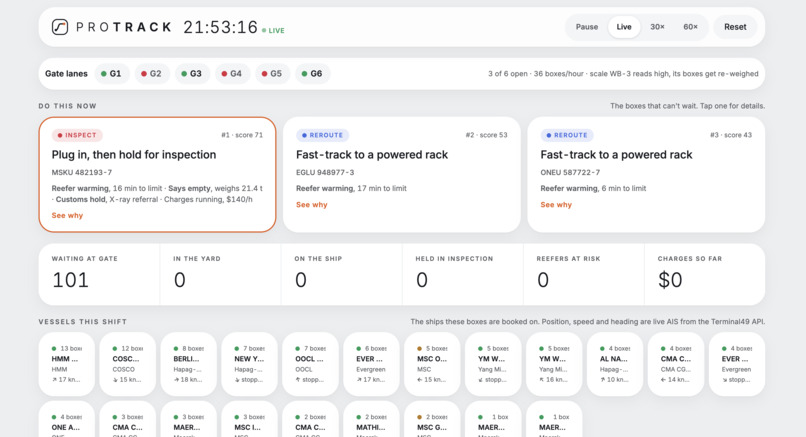Viewport: 806px width, 437px height.
Task: Open the On the Ship stat tile
Action: (342, 275)
